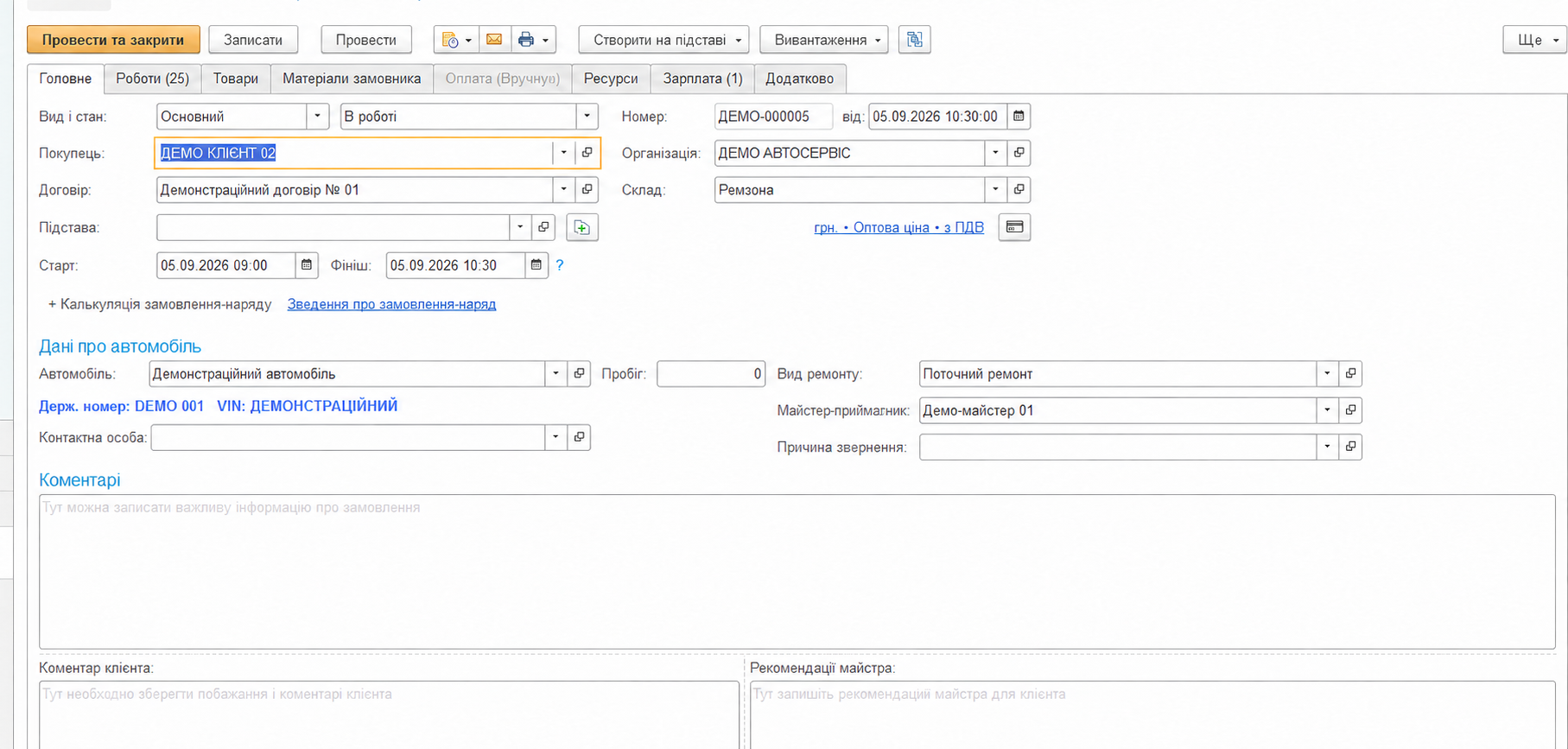The width and height of the screenshot is (1568, 749).
Task: Open the Вивантаження dropdown button
Action: (x=824, y=40)
